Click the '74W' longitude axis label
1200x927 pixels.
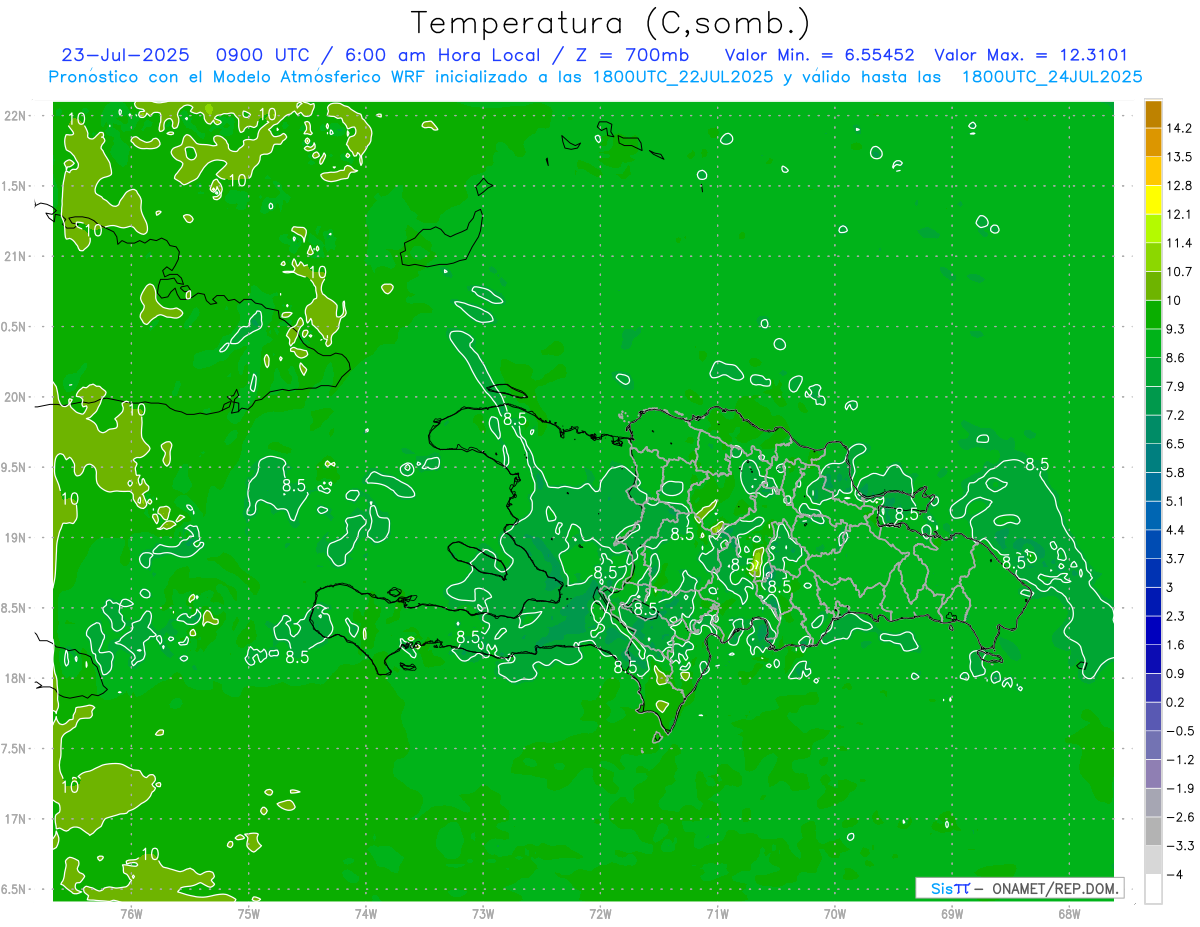[x=366, y=914]
